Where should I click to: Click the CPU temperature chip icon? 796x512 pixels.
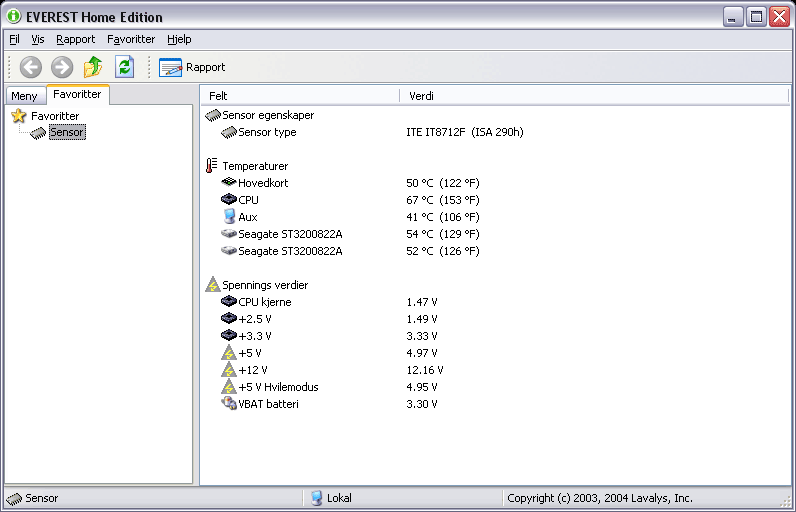(x=229, y=199)
